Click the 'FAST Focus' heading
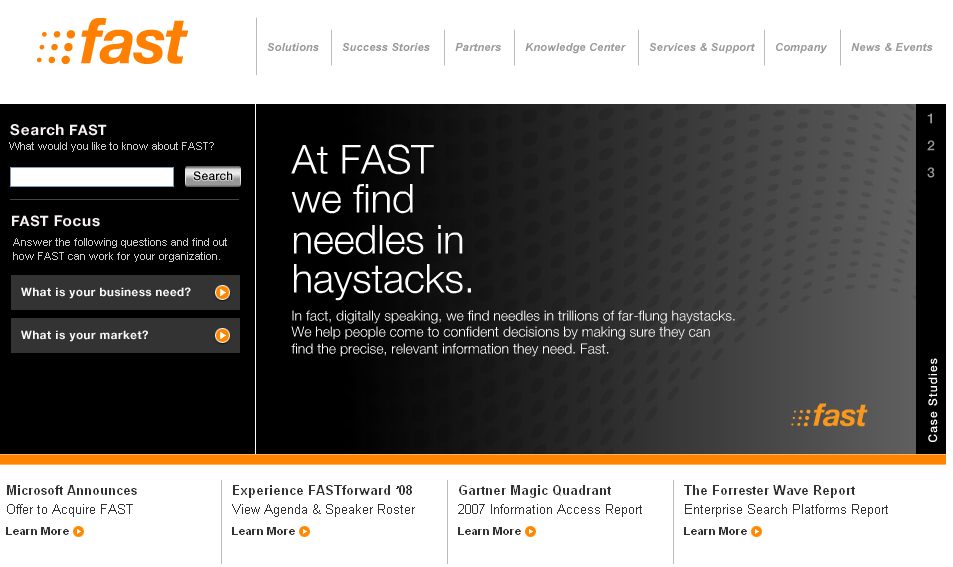Image resolution: width=953 pixels, height=567 pixels. [x=55, y=221]
